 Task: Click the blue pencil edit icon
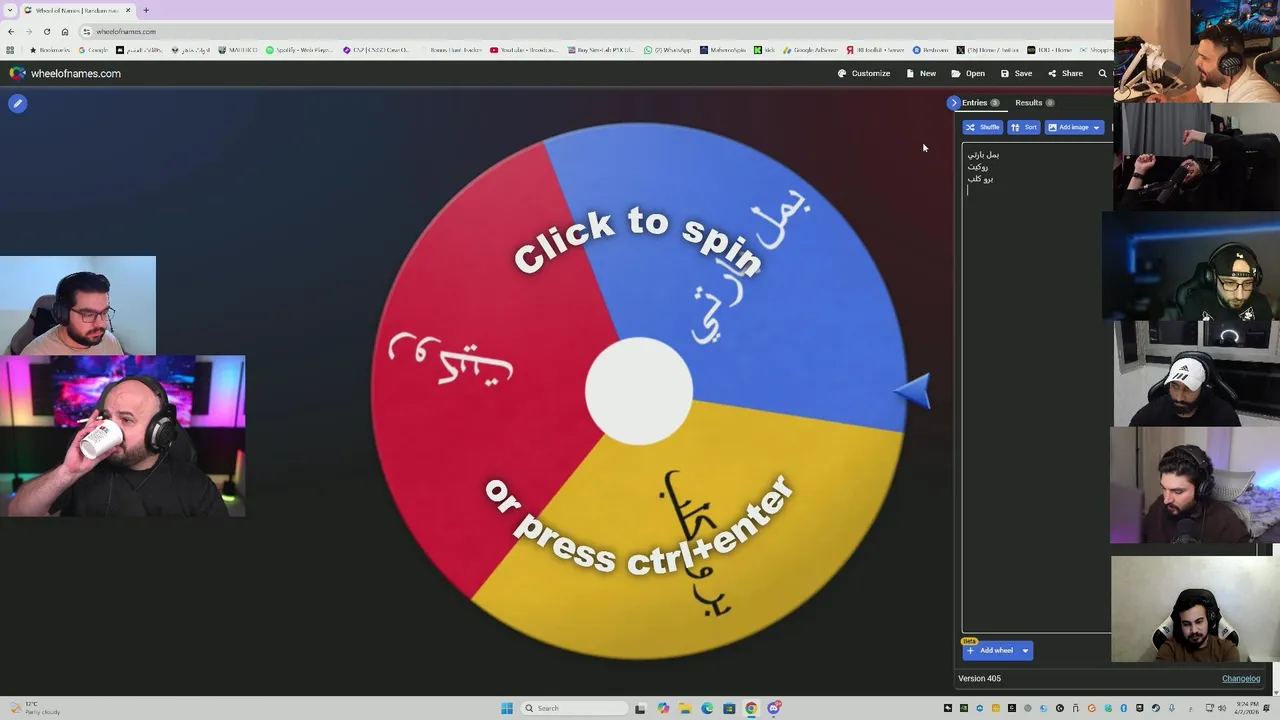17,103
